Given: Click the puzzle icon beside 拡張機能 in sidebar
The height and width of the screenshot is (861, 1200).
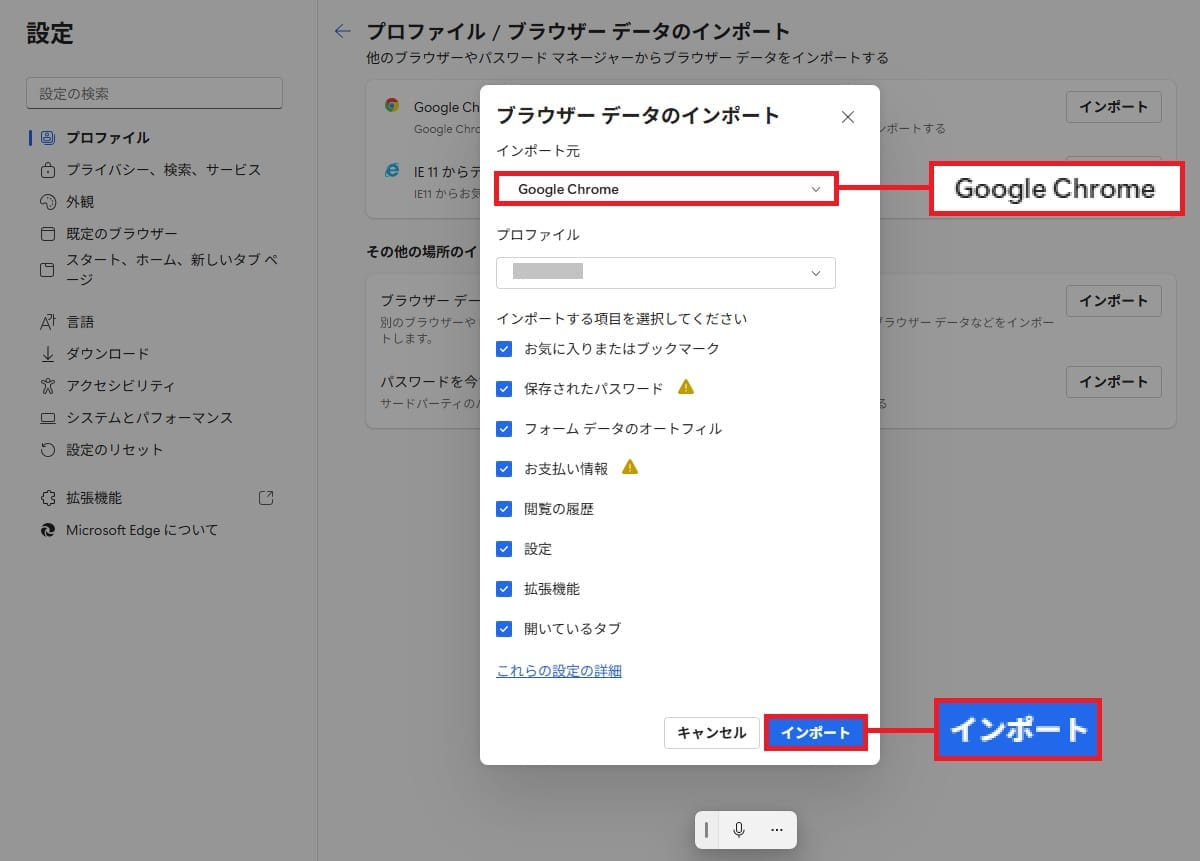Looking at the screenshot, I should click(x=47, y=498).
